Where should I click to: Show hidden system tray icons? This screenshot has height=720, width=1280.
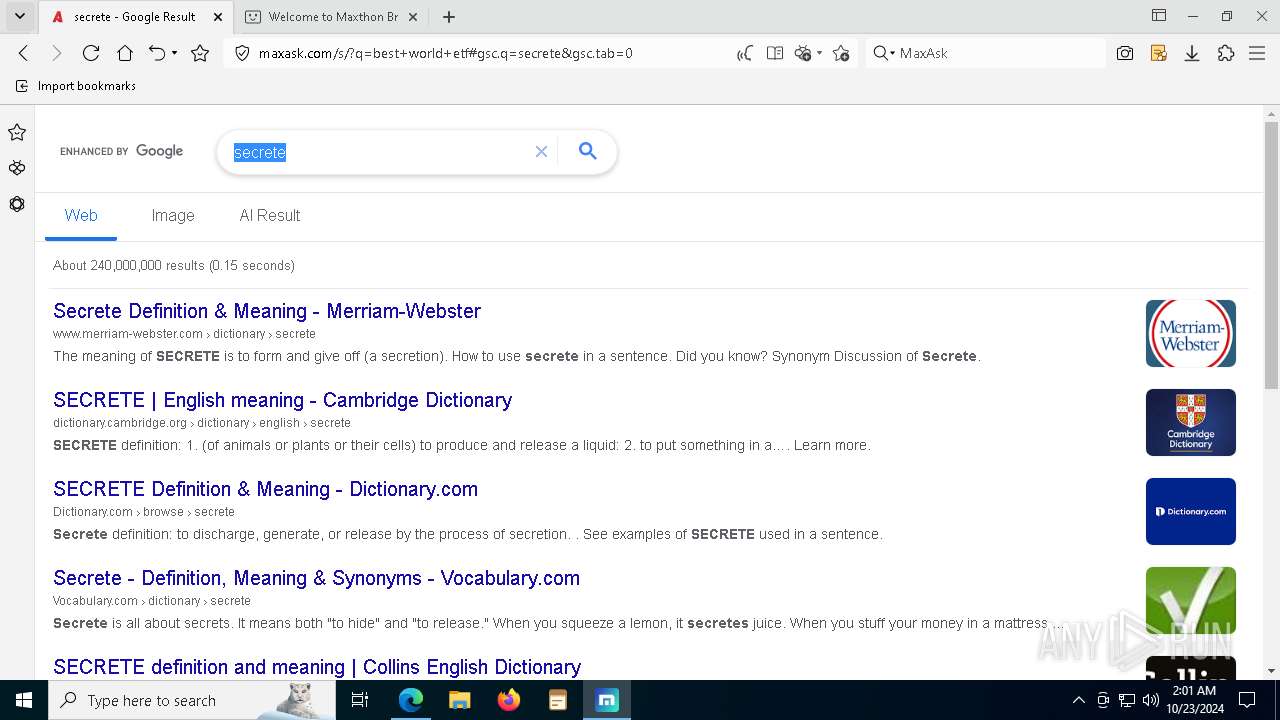1078,700
